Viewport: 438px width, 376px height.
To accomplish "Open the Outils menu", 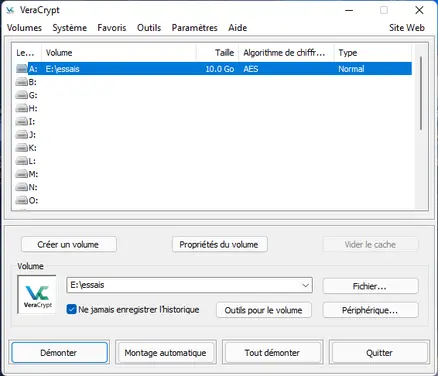I will pos(149,28).
